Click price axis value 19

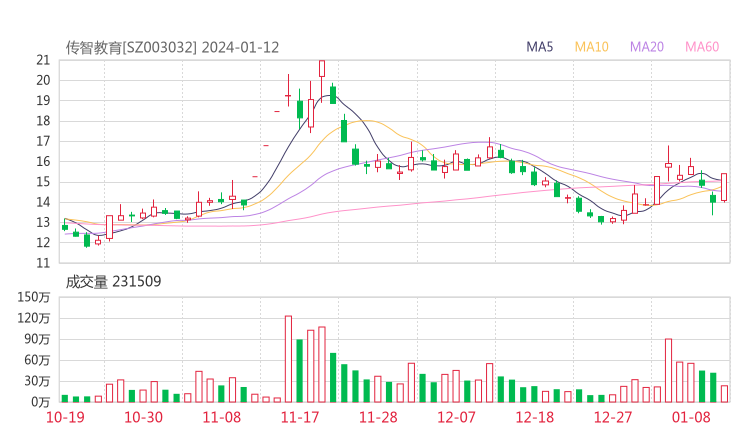pos(43,101)
